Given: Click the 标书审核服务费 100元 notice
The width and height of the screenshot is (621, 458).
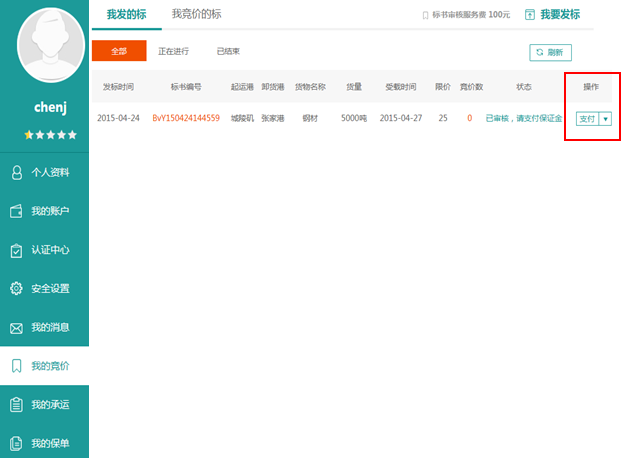Looking at the screenshot, I should (471, 15).
